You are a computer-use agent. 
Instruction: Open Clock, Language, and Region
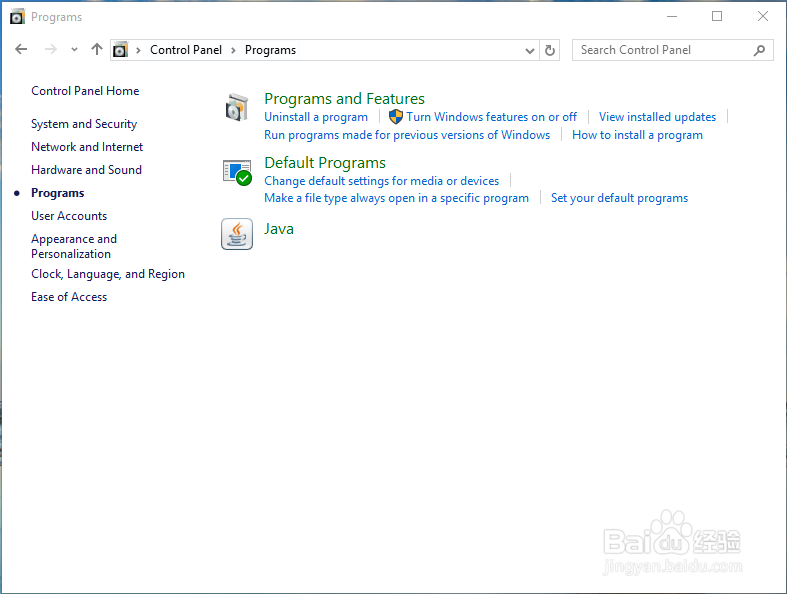108,274
